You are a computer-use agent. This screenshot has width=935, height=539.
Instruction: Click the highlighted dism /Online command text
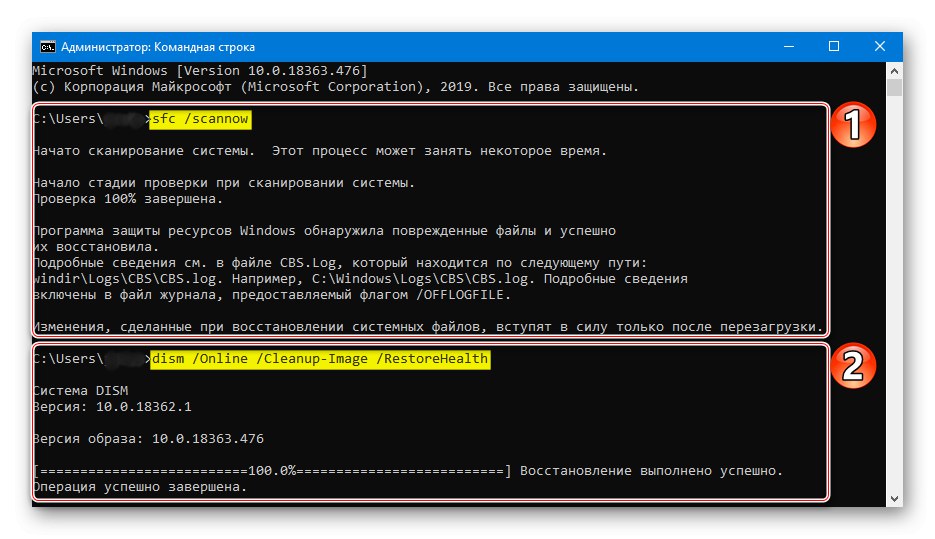(x=320, y=359)
